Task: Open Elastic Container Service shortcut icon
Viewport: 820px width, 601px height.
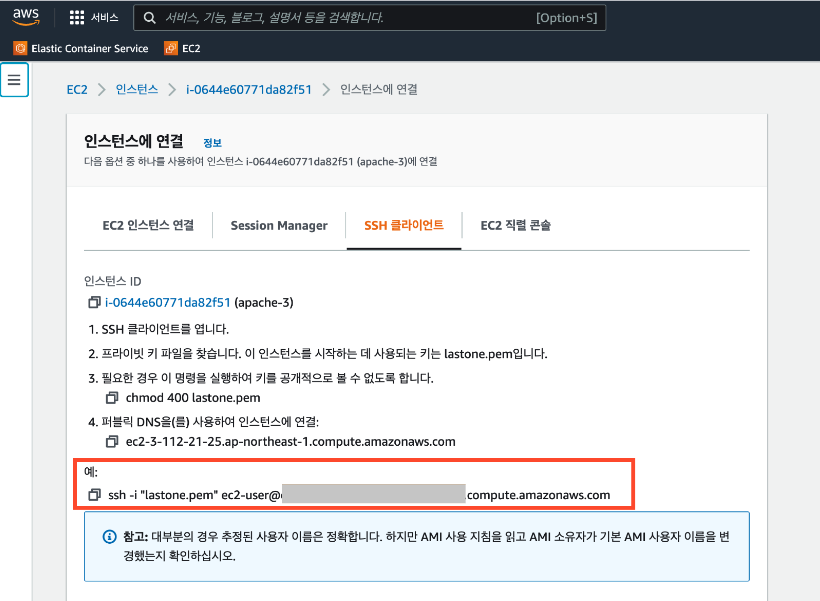Action: pyautogui.click(x=20, y=48)
